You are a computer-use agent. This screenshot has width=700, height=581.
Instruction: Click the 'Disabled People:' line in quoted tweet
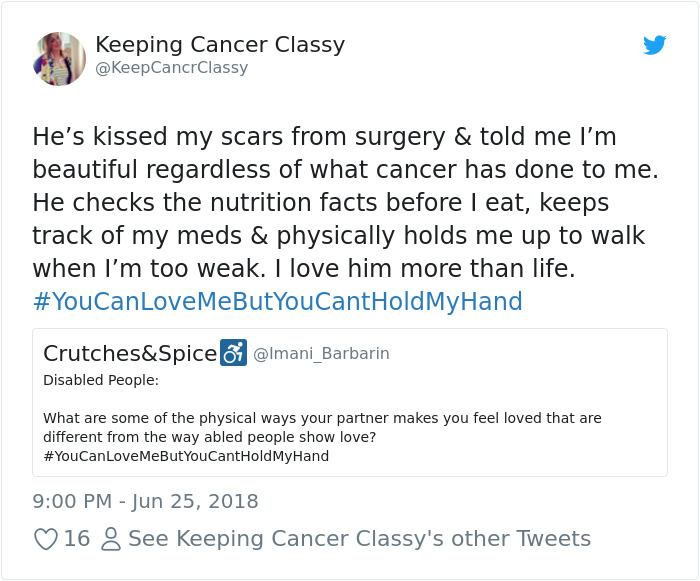[101, 380]
